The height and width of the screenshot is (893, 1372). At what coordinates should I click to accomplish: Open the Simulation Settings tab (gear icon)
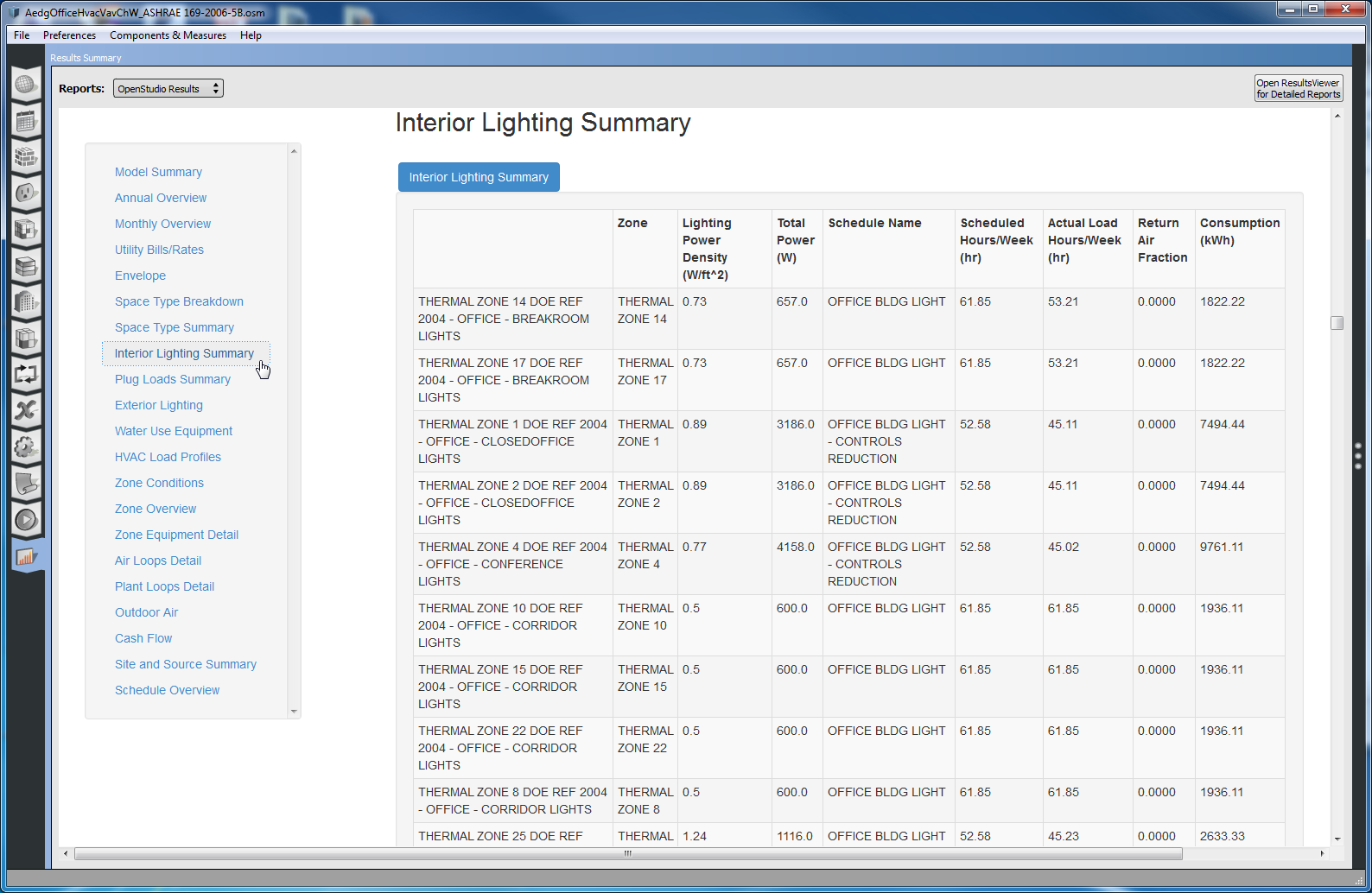pyautogui.click(x=26, y=446)
